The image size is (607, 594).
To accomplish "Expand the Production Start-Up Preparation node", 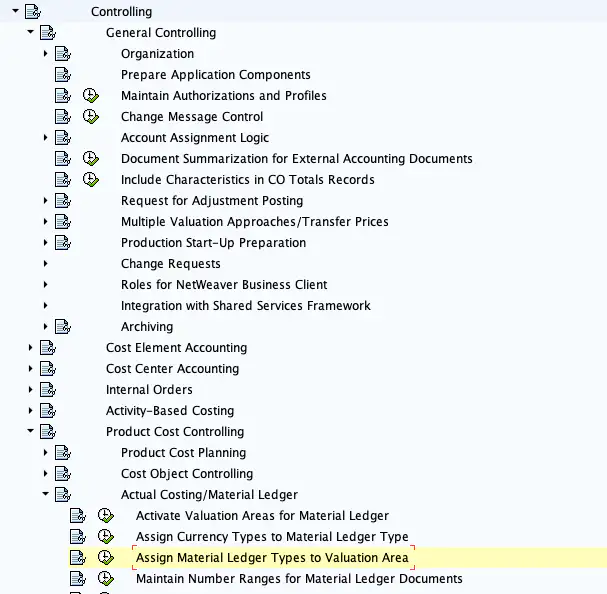I will pos(45,242).
